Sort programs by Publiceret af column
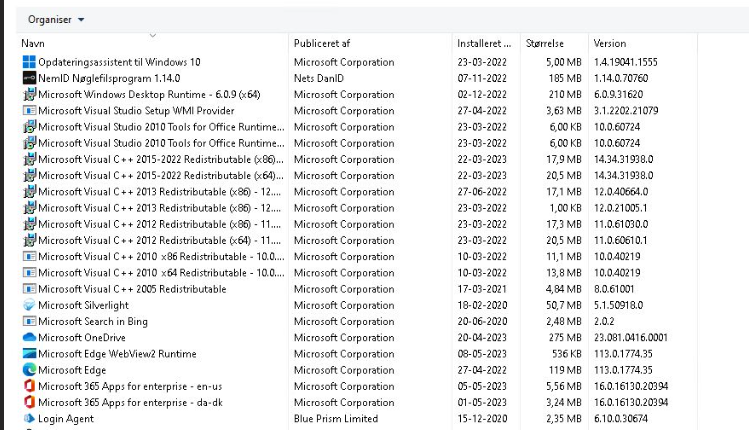This screenshot has width=749, height=430. click(322, 44)
